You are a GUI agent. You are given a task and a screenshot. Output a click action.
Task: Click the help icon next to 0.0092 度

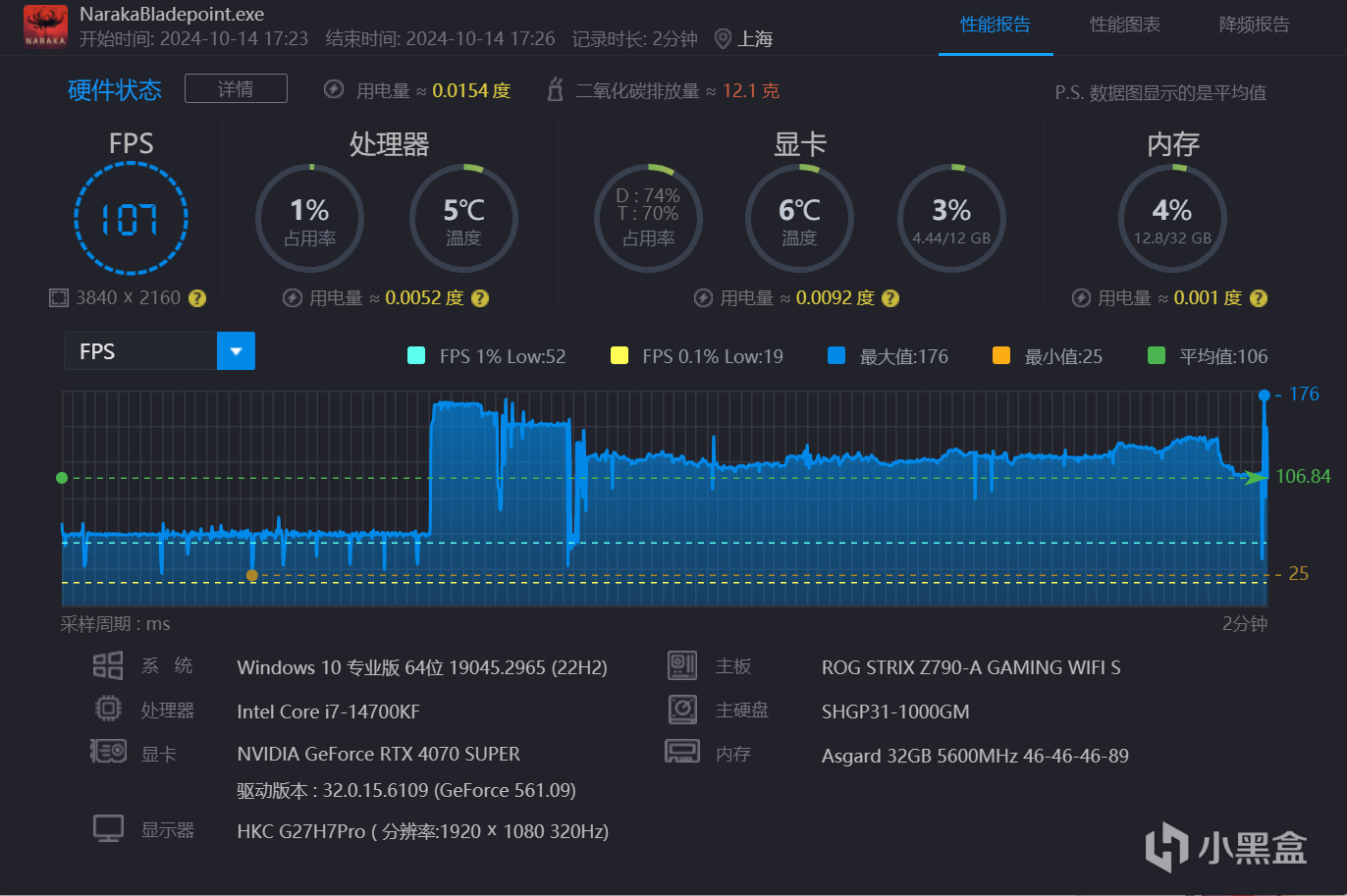coord(890,298)
